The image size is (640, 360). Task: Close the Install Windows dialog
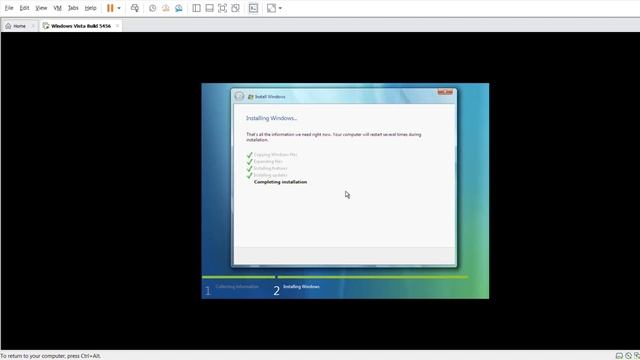(445, 92)
